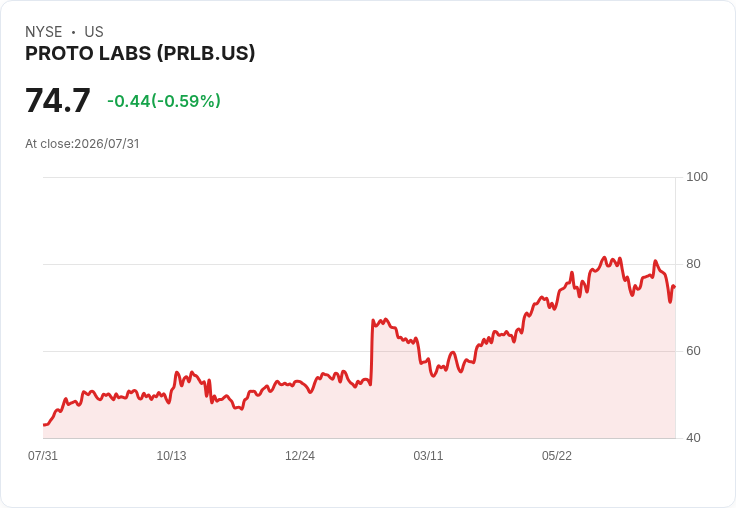Click the At close 2026/07/31 date text
This screenshot has width=736, height=508.
tap(82, 144)
